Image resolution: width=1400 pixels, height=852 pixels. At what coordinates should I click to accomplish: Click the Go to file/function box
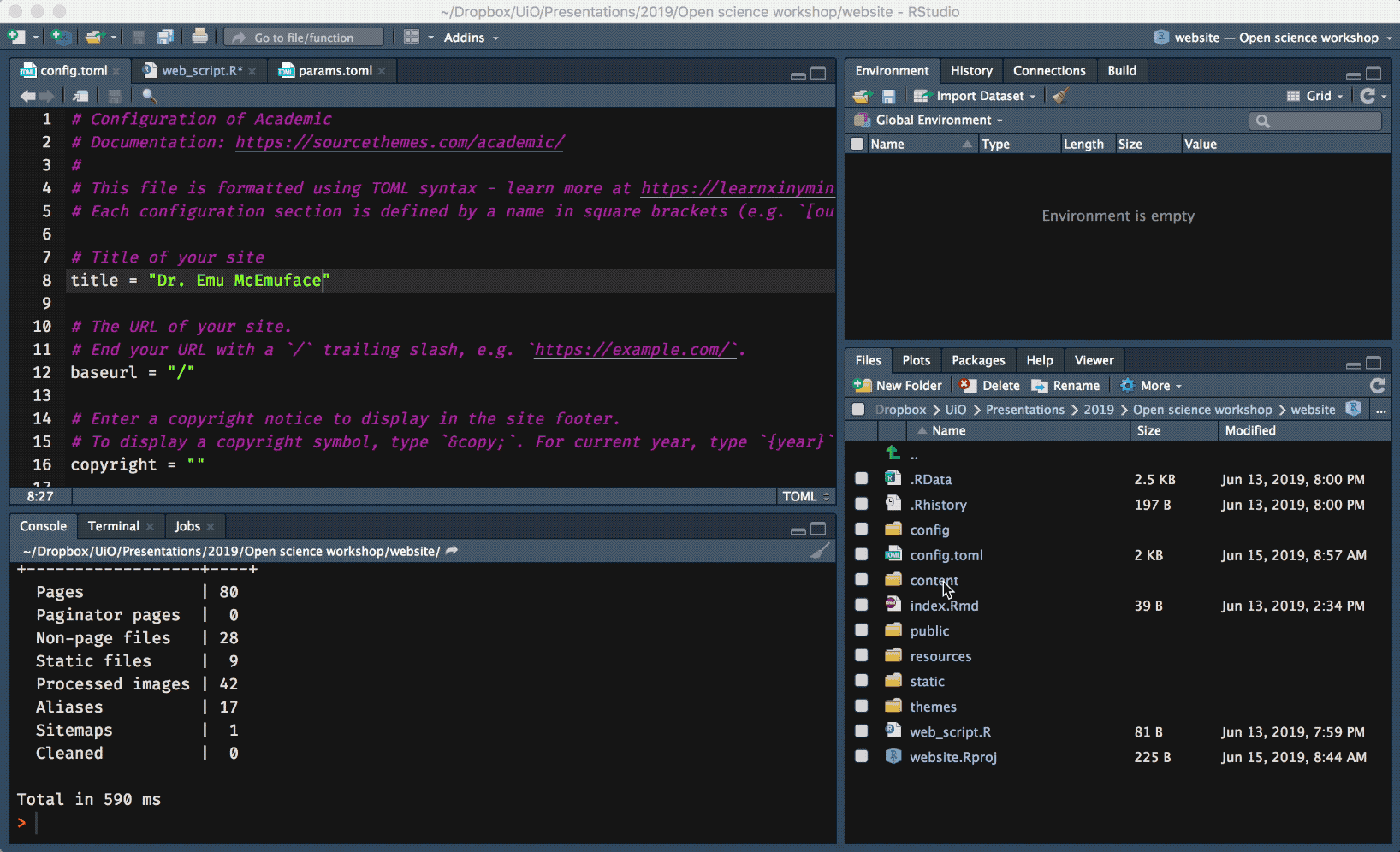(x=304, y=38)
